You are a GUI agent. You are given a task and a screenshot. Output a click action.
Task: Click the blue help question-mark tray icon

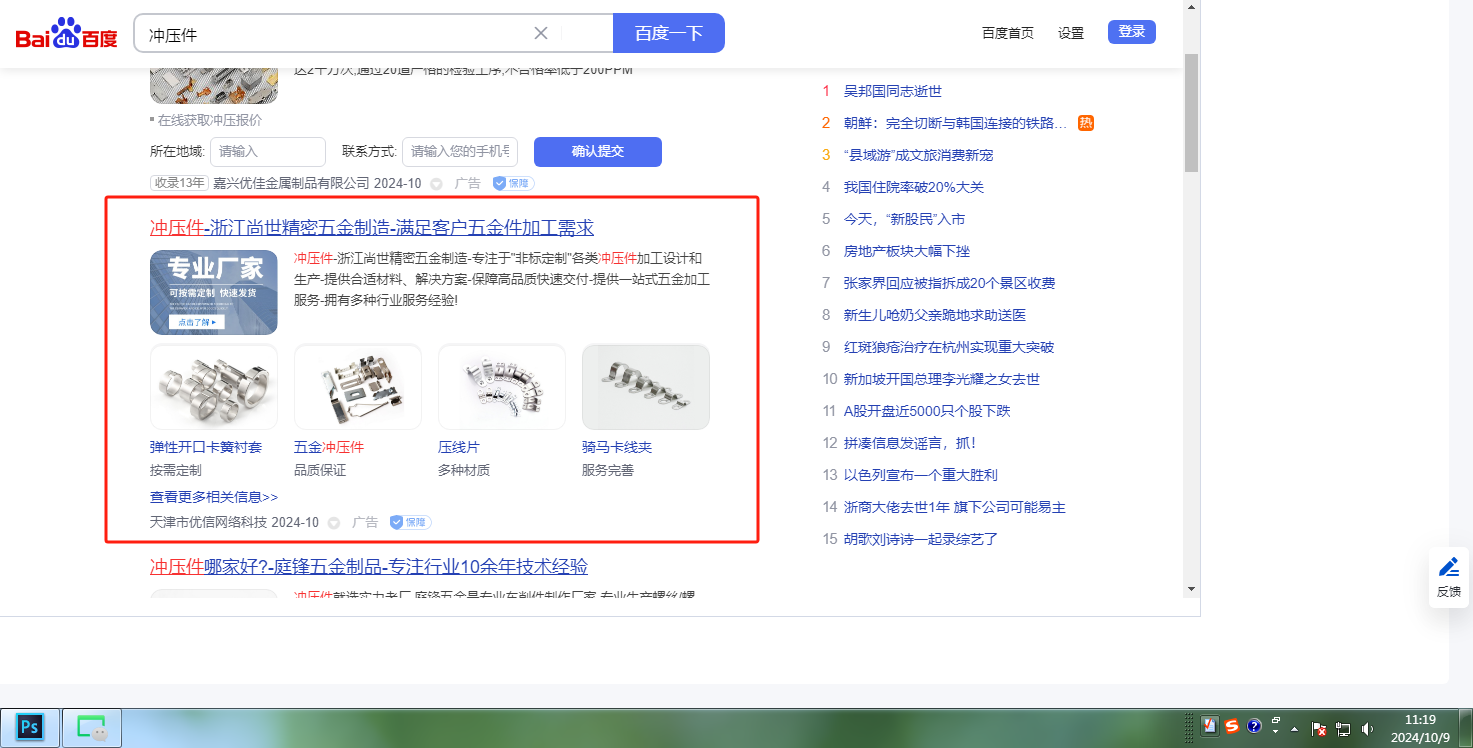pos(1254,726)
